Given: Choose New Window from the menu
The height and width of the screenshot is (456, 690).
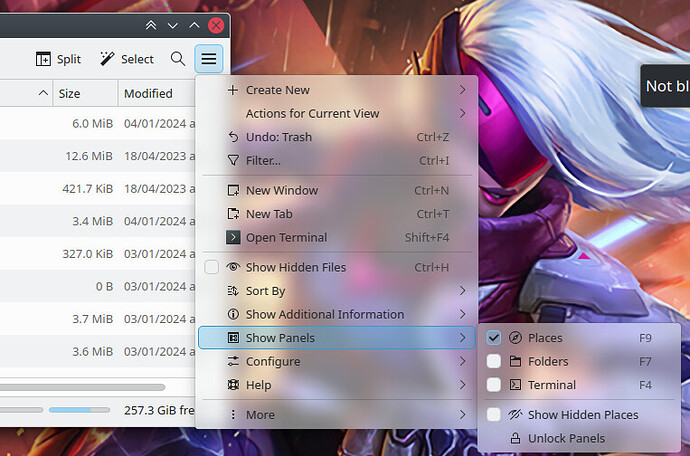Looking at the screenshot, I should pyautogui.click(x=282, y=190).
